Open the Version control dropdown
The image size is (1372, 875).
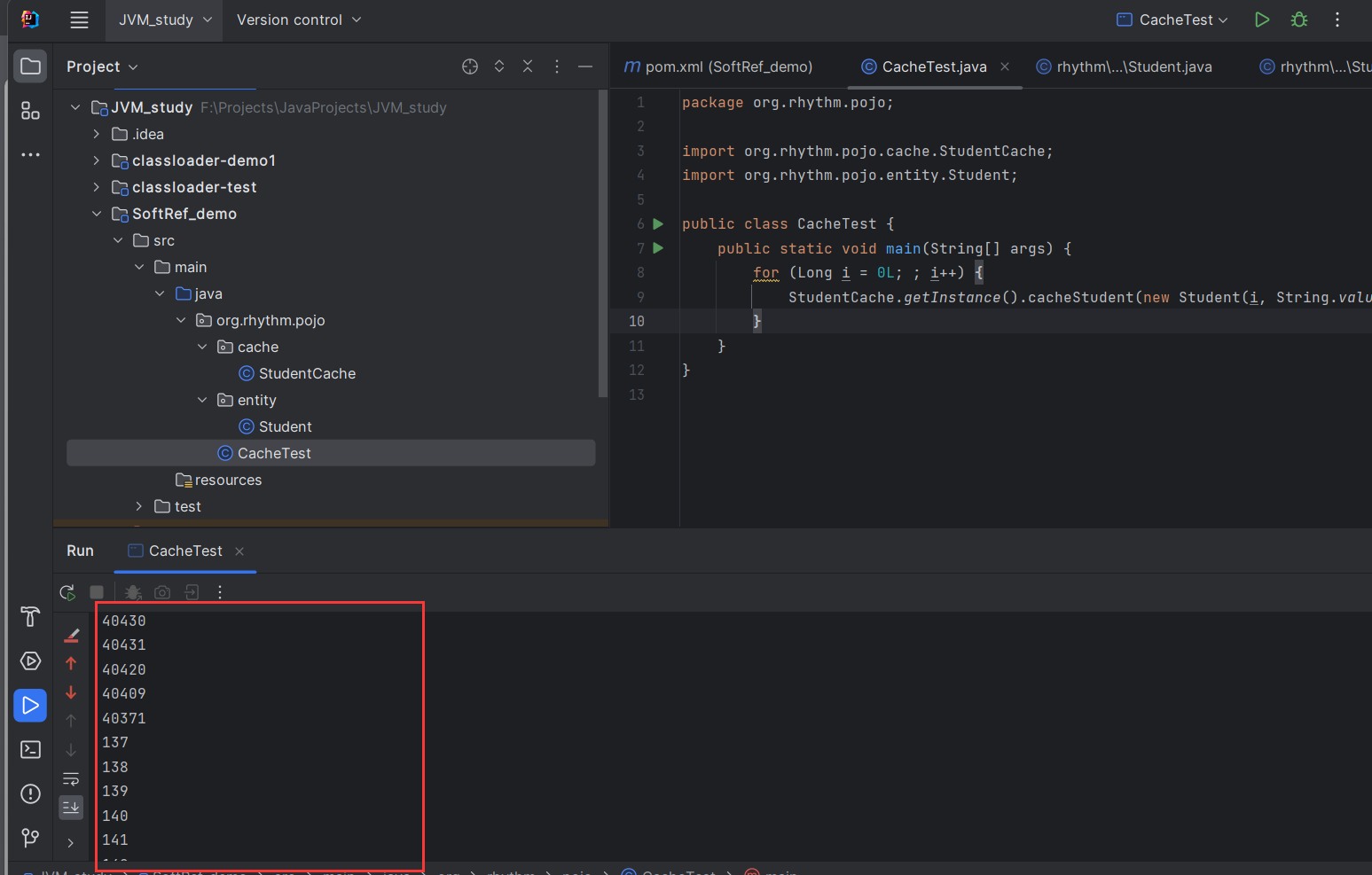(299, 20)
